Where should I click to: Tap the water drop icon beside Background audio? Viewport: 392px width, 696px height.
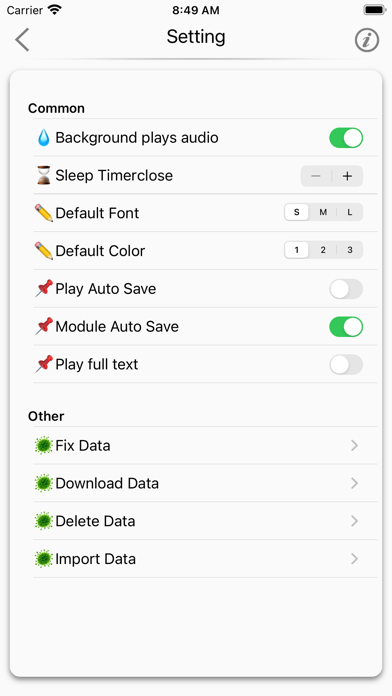click(x=44, y=138)
